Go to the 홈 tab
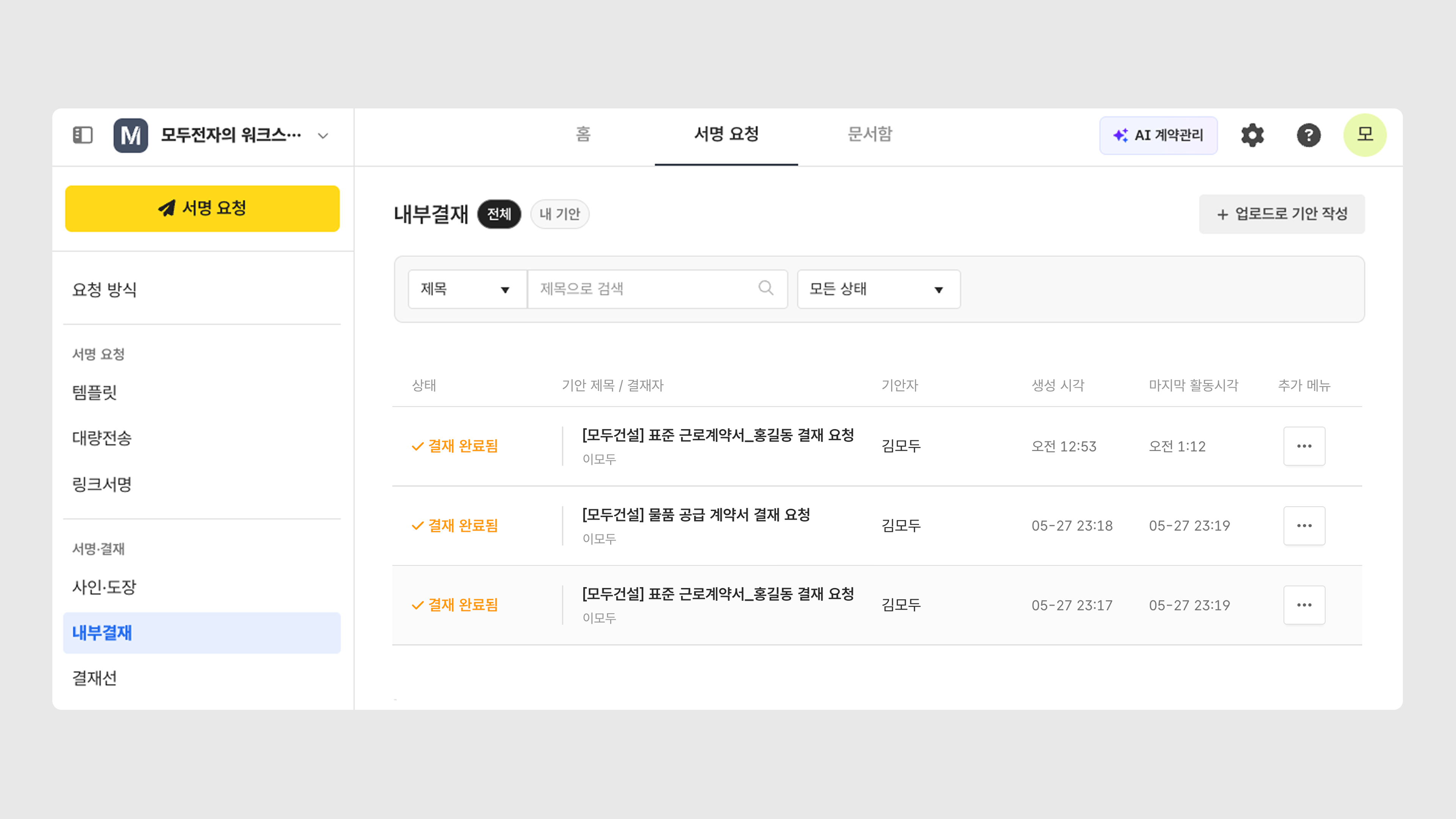The image size is (1456, 819). tap(583, 135)
